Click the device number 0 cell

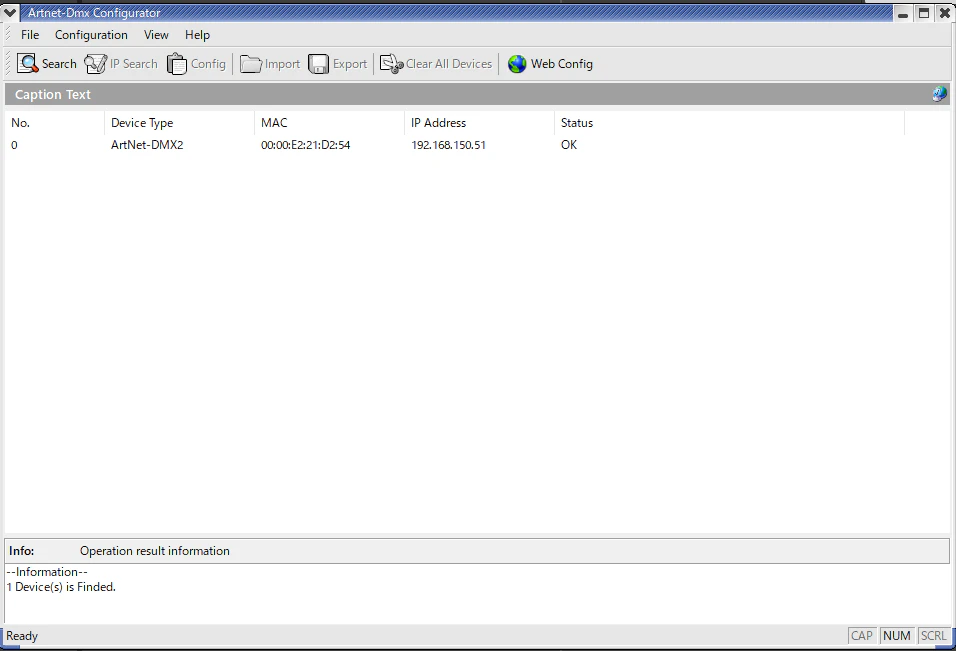pos(14,145)
